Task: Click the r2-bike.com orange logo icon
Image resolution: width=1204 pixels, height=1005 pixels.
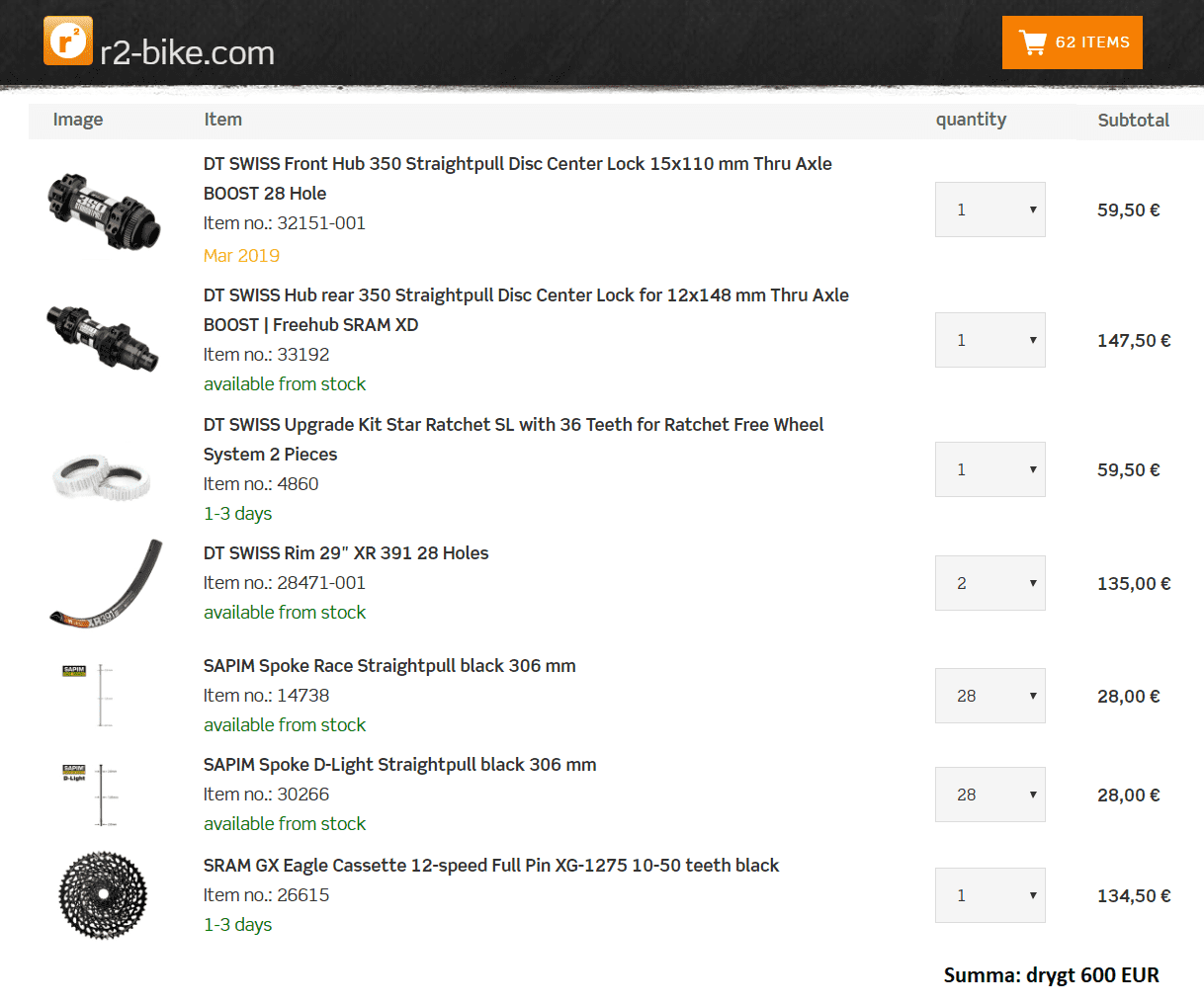Action: [x=68, y=42]
